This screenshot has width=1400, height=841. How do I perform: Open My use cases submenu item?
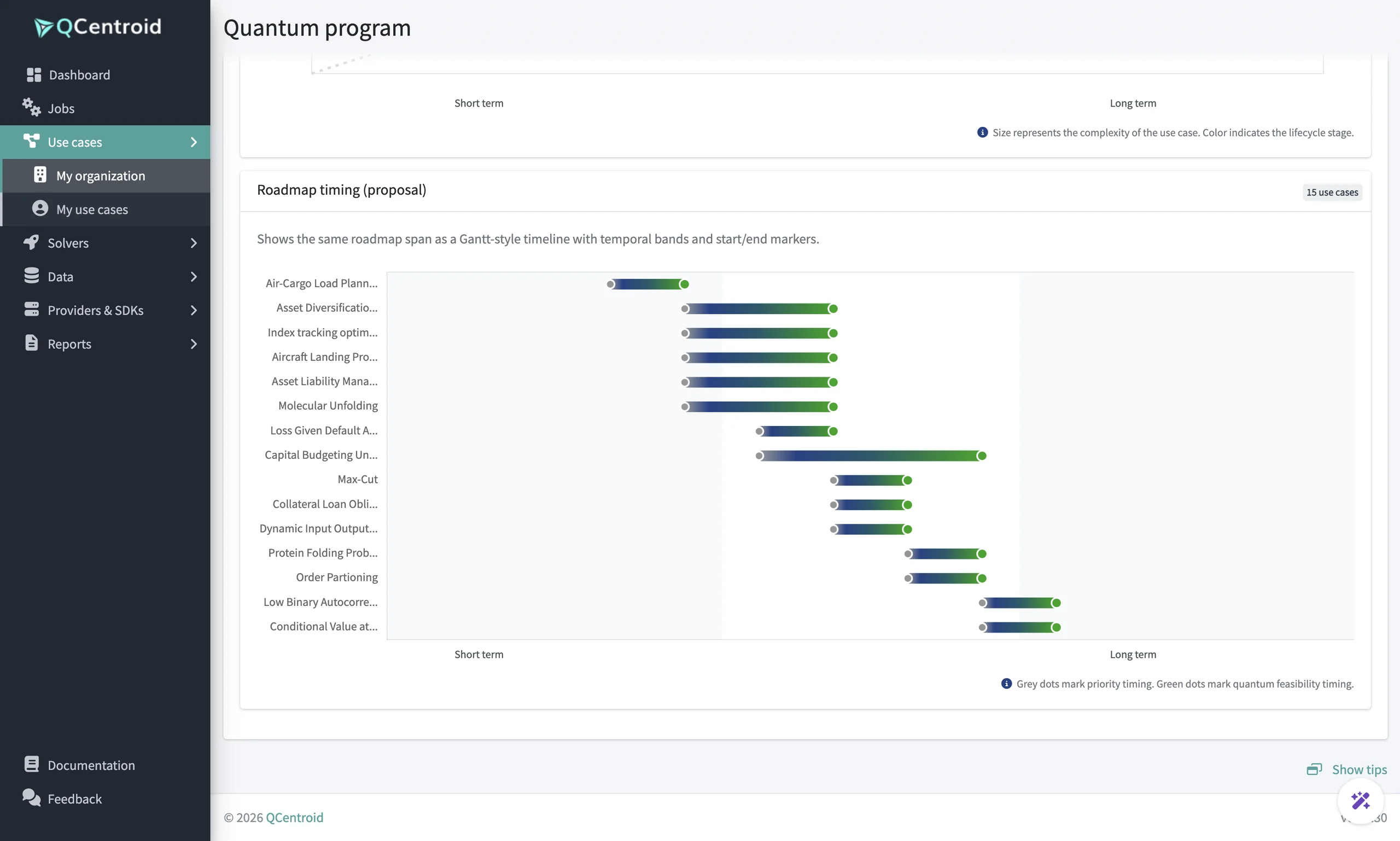pos(106,209)
